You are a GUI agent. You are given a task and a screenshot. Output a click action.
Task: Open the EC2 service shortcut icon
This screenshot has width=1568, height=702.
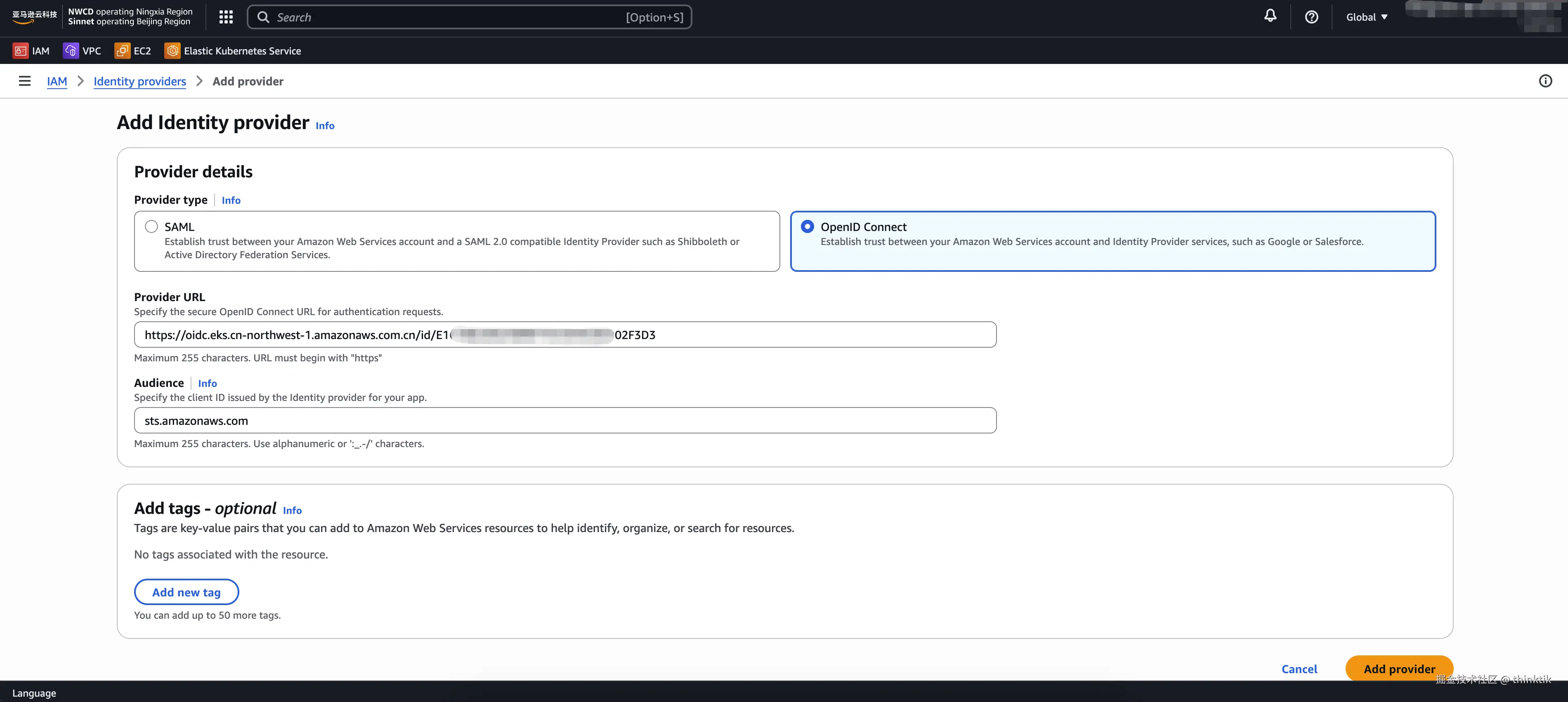122,51
